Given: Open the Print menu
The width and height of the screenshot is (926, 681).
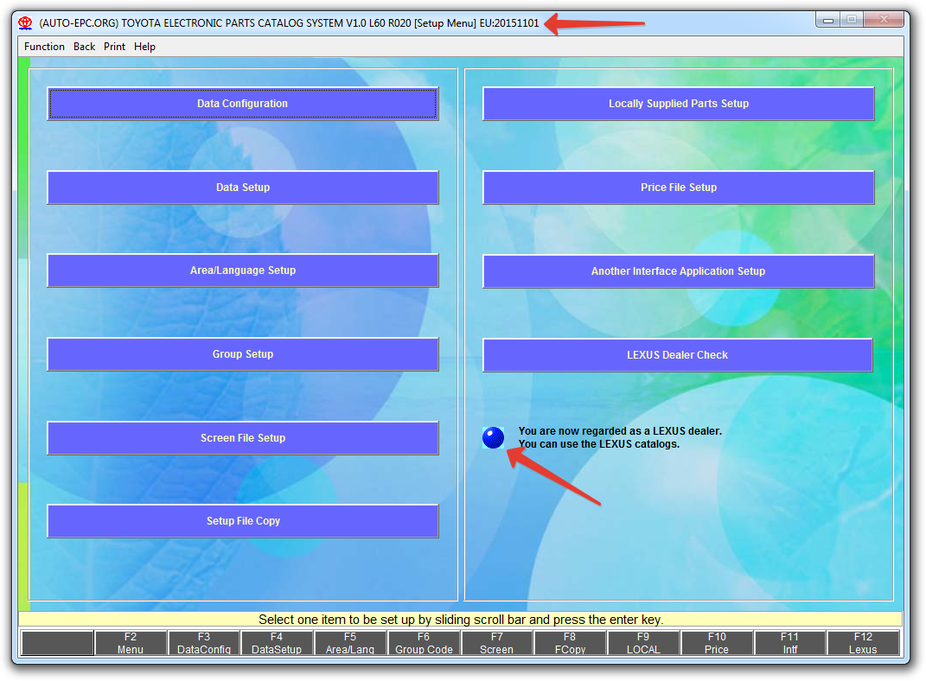Looking at the screenshot, I should coord(114,47).
